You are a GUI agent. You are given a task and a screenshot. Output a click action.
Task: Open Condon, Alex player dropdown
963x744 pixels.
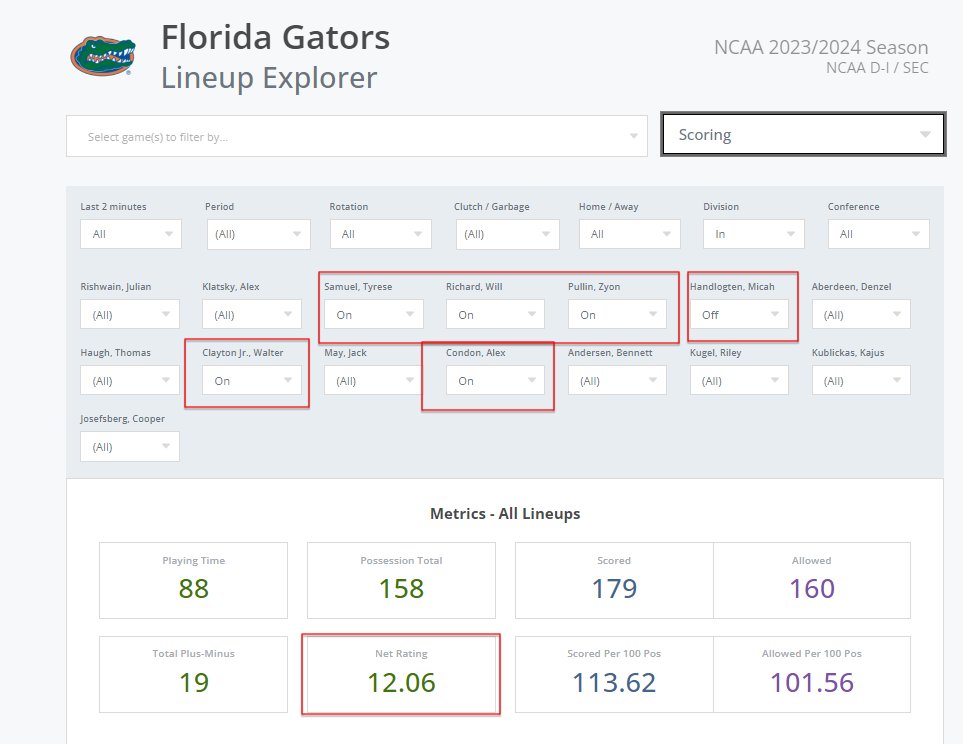(495, 380)
